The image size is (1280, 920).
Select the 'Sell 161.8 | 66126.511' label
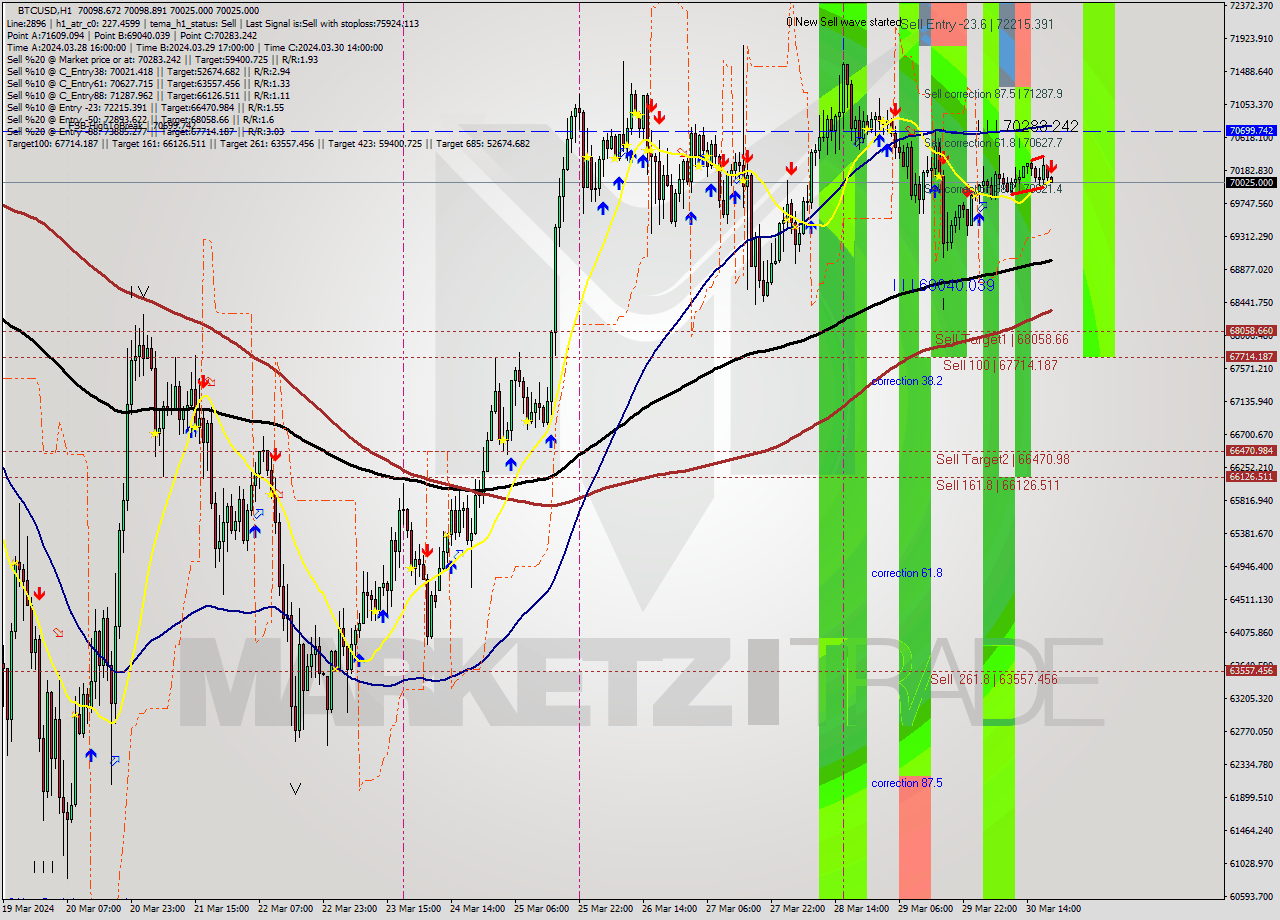997,485
